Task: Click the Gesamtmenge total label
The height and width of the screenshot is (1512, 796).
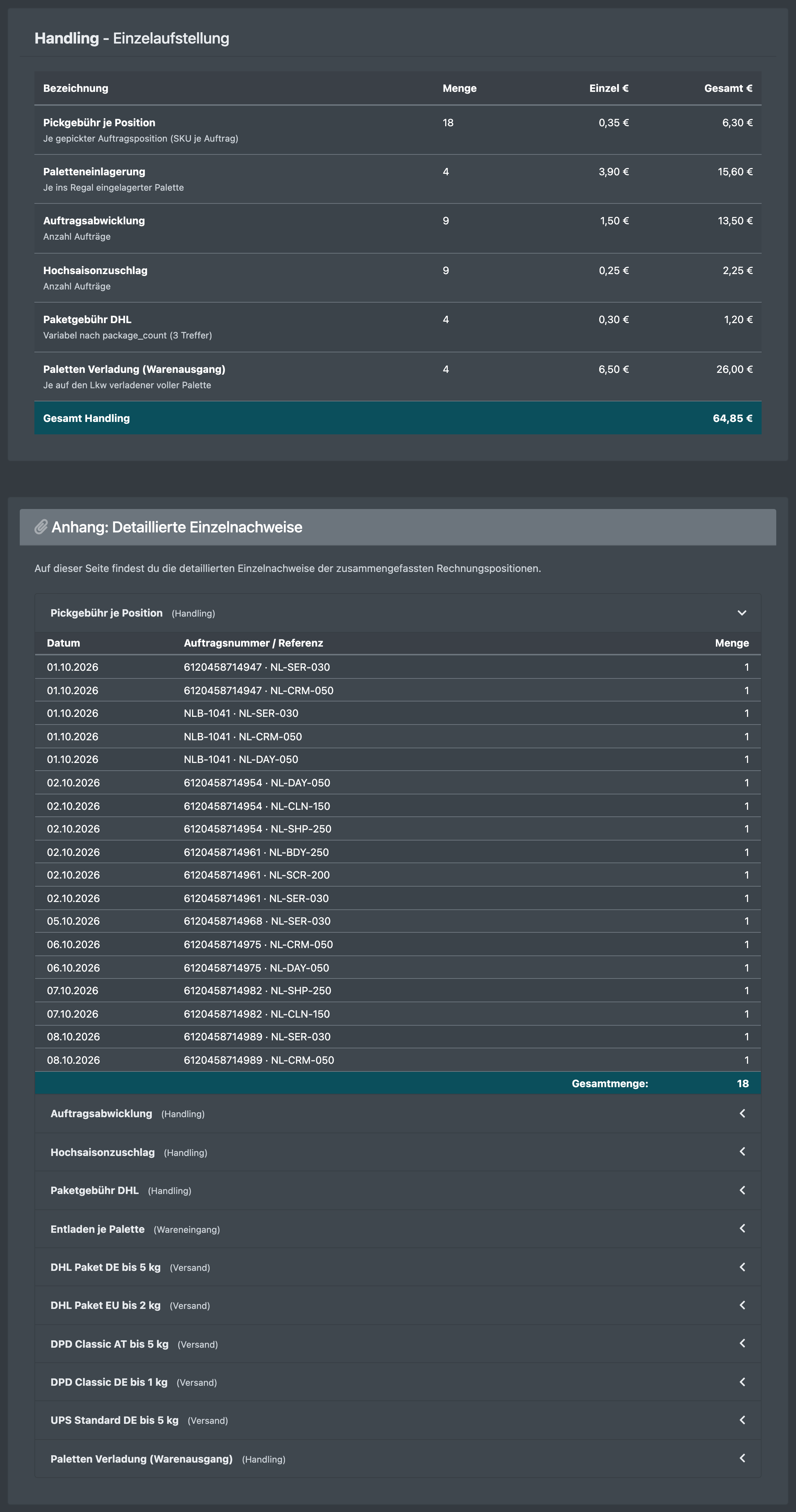Action: pyautogui.click(x=610, y=1084)
